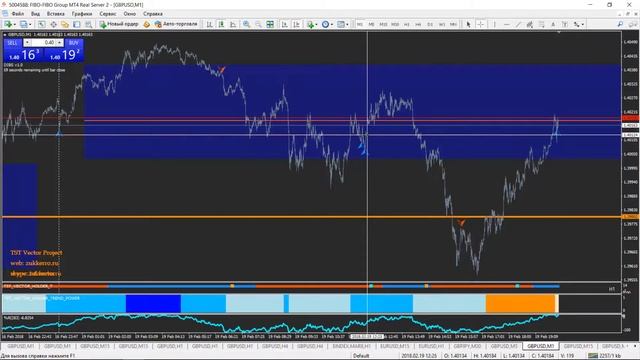
Task: Toggle the H4 timeframe button
Action: click(418, 24)
